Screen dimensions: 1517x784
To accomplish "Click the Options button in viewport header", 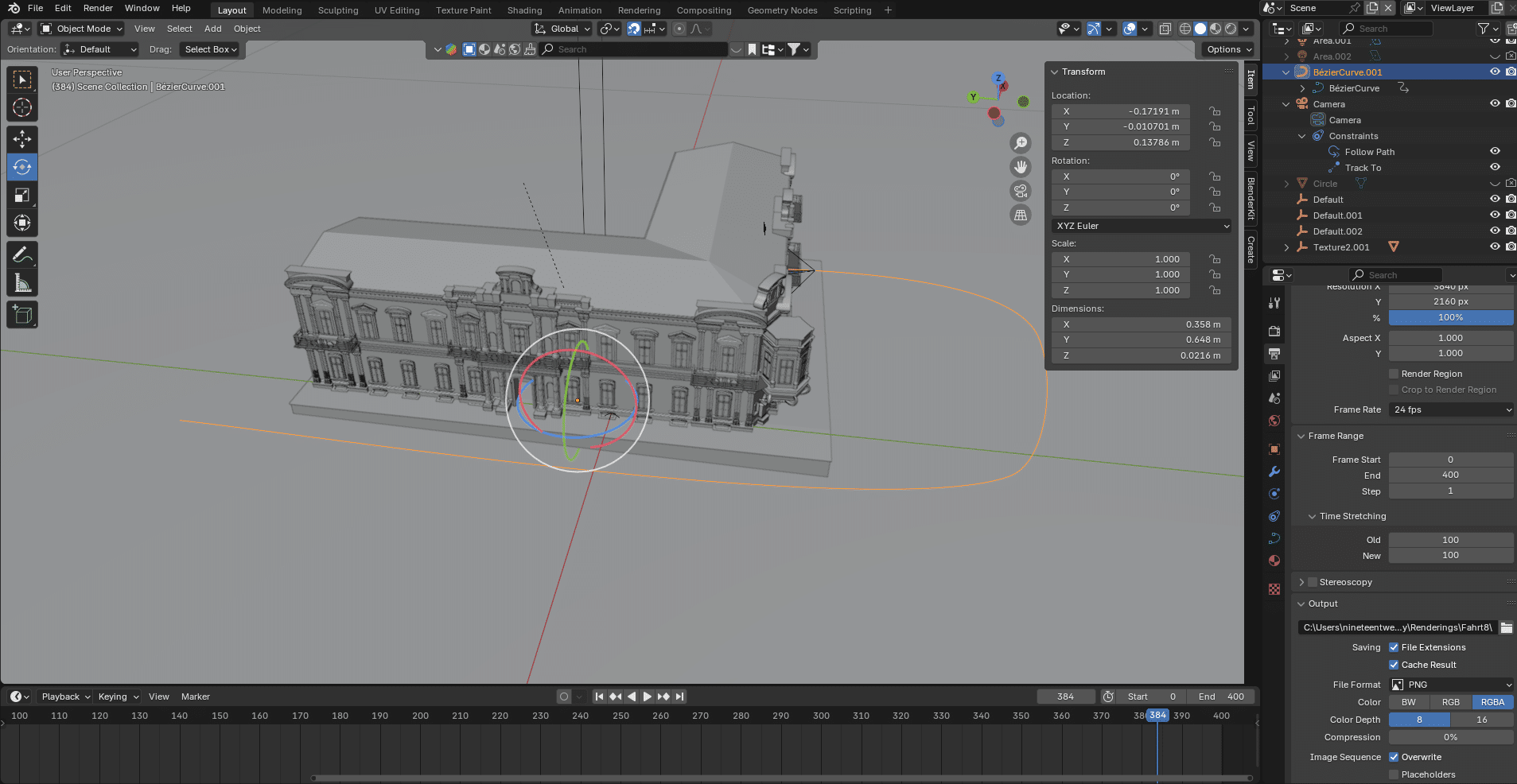I will click(1226, 49).
